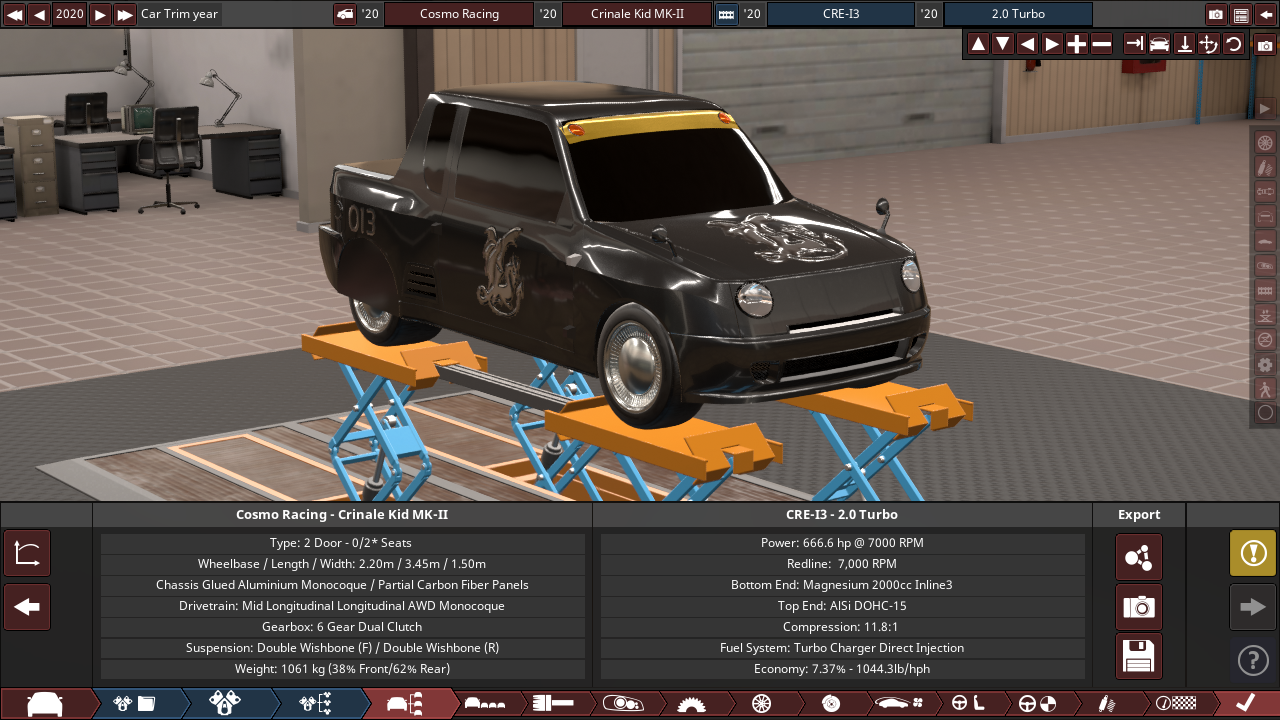Open the 2.0 Turbo engine variant field
Image resolution: width=1280 pixels, height=720 pixels.
tap(1018, 14)
